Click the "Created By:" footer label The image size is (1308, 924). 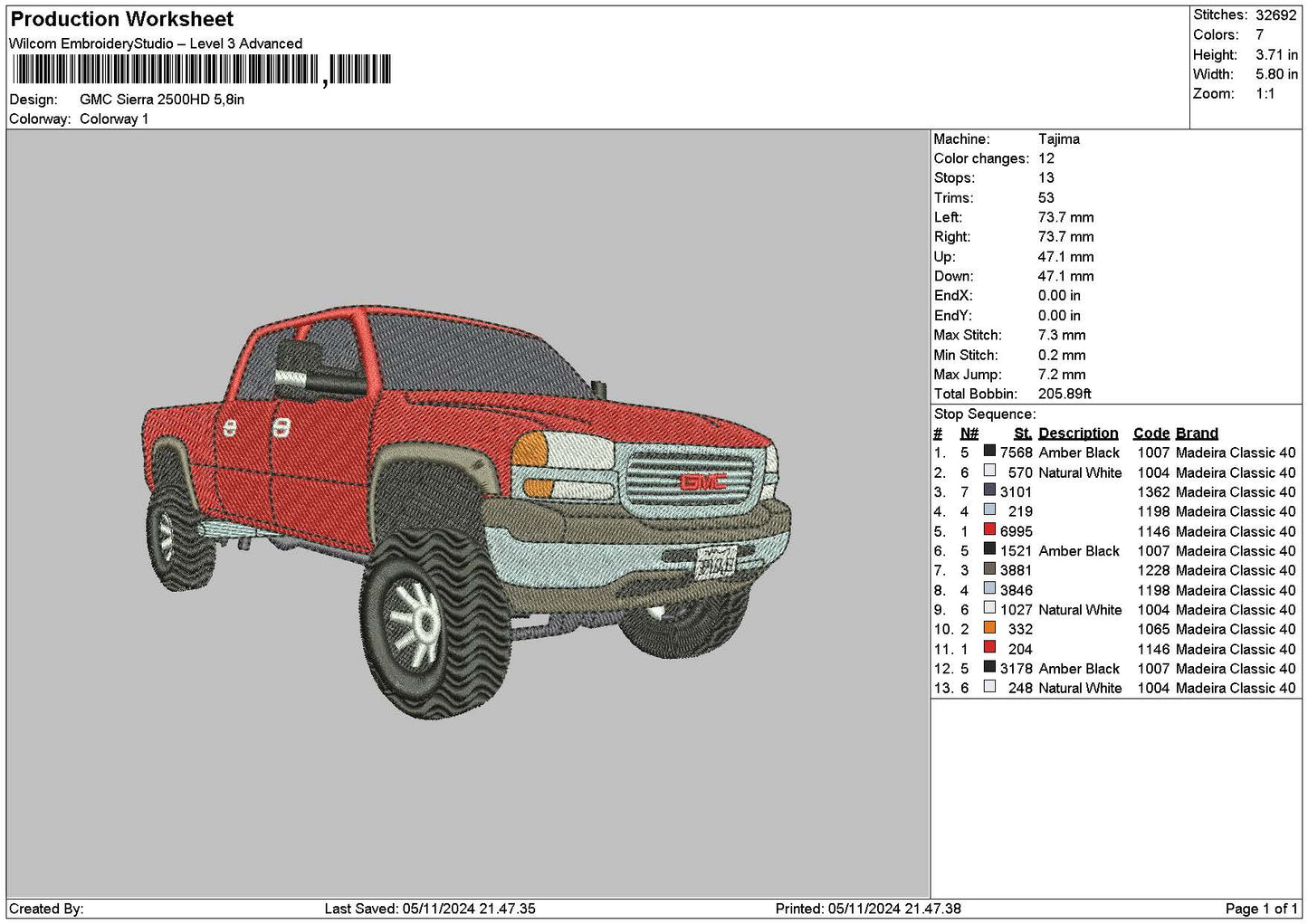(46, 909)
